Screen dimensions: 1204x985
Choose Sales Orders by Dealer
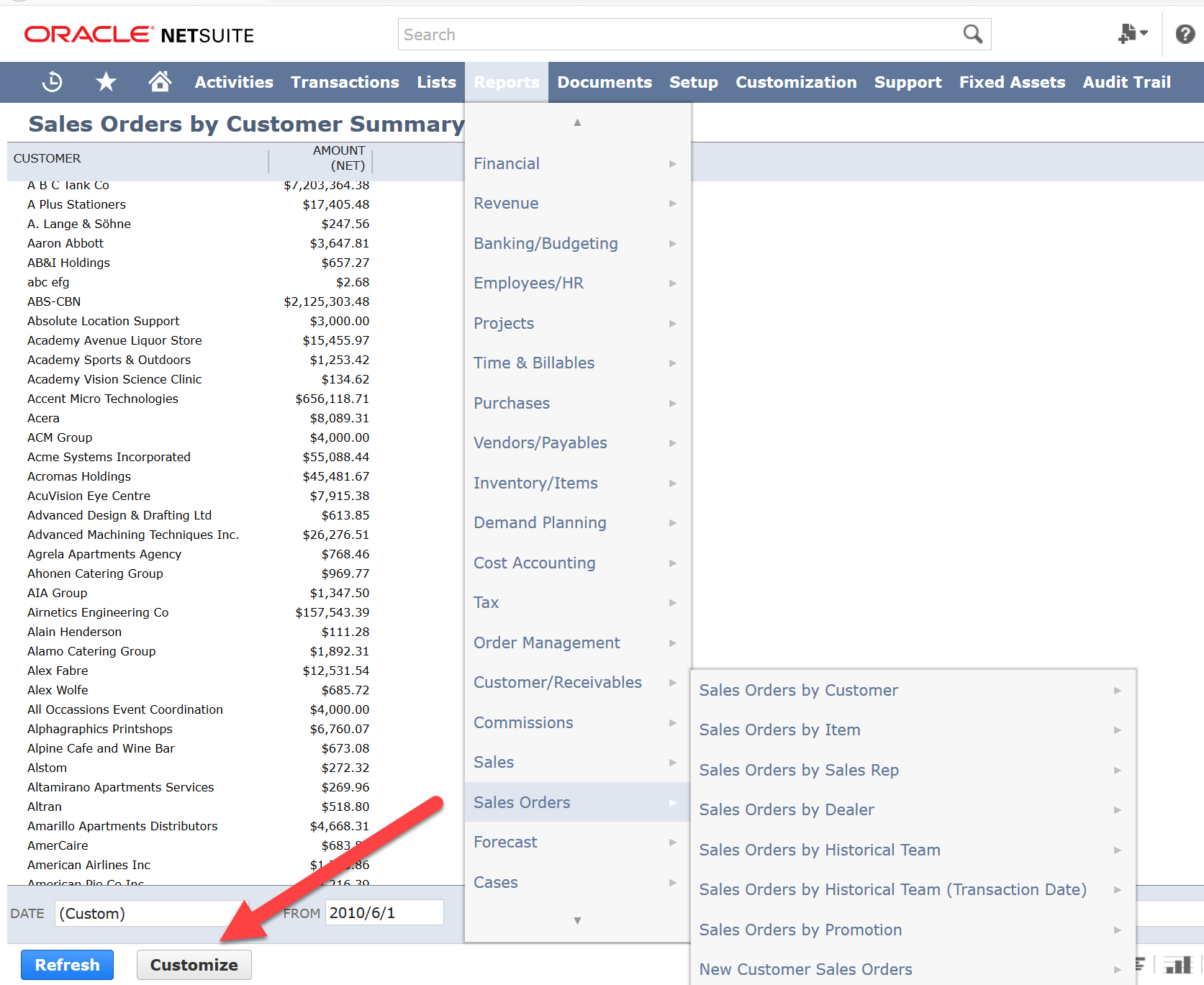click(x=913, y=809)
